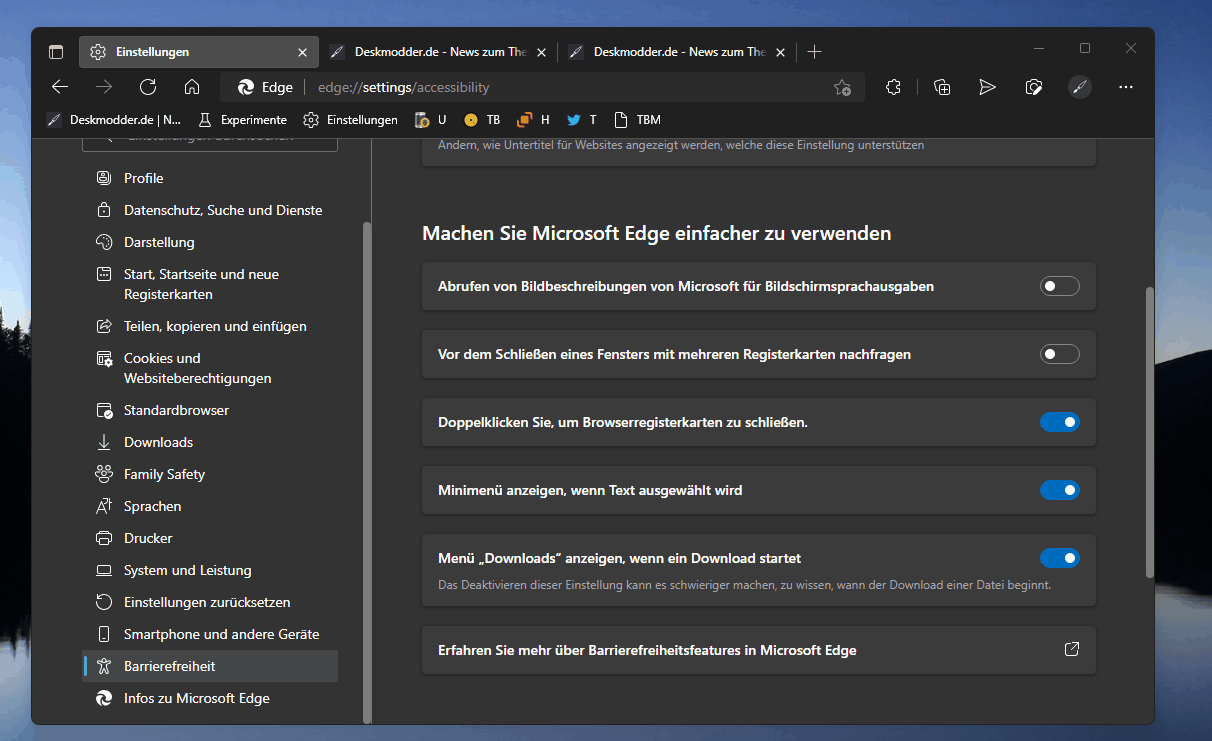Select Family Safety in the sidebar
Screen dimensions: 1212x741
[210, 474]
